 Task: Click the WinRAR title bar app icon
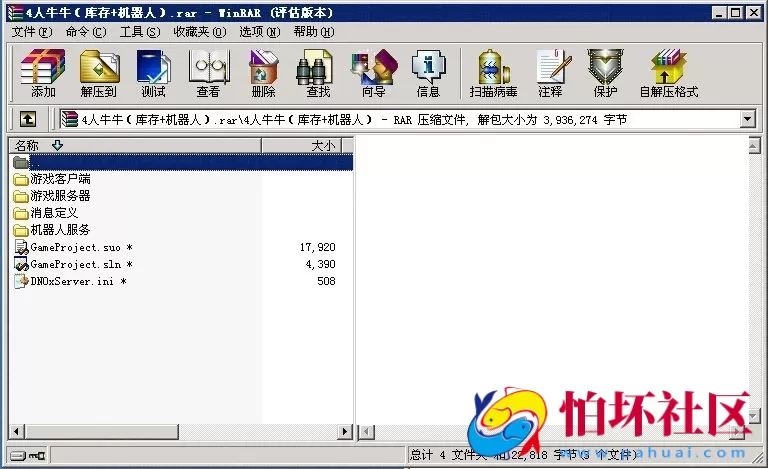[x=16, y=13]
